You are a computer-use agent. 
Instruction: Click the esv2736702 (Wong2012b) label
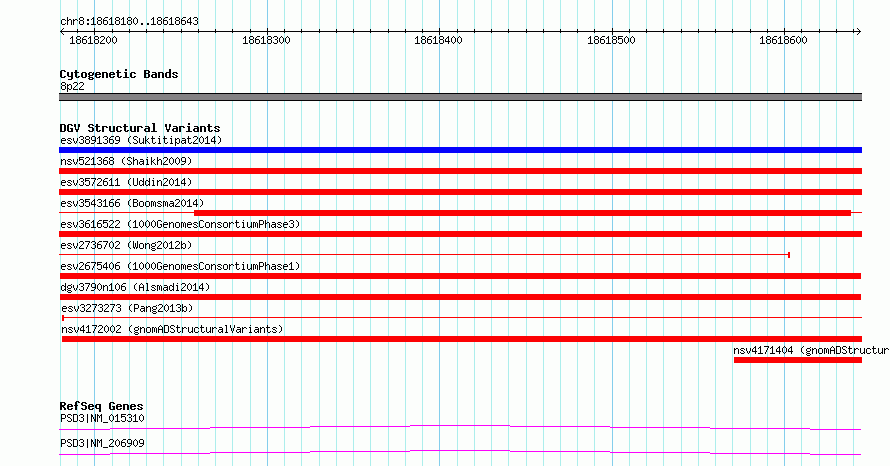(126, 245)
